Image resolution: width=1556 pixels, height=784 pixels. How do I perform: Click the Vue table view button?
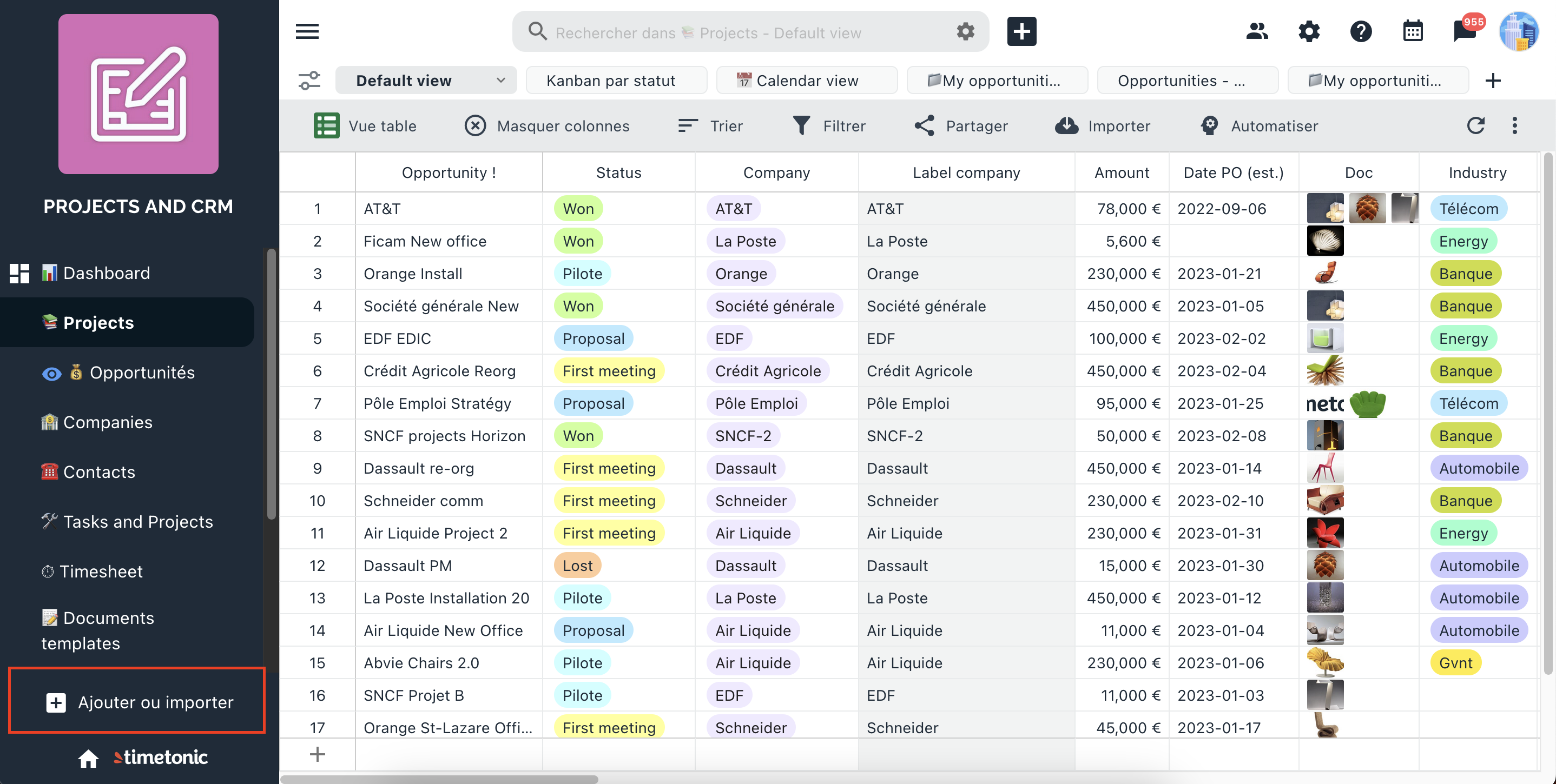click(x=365, y=125)
